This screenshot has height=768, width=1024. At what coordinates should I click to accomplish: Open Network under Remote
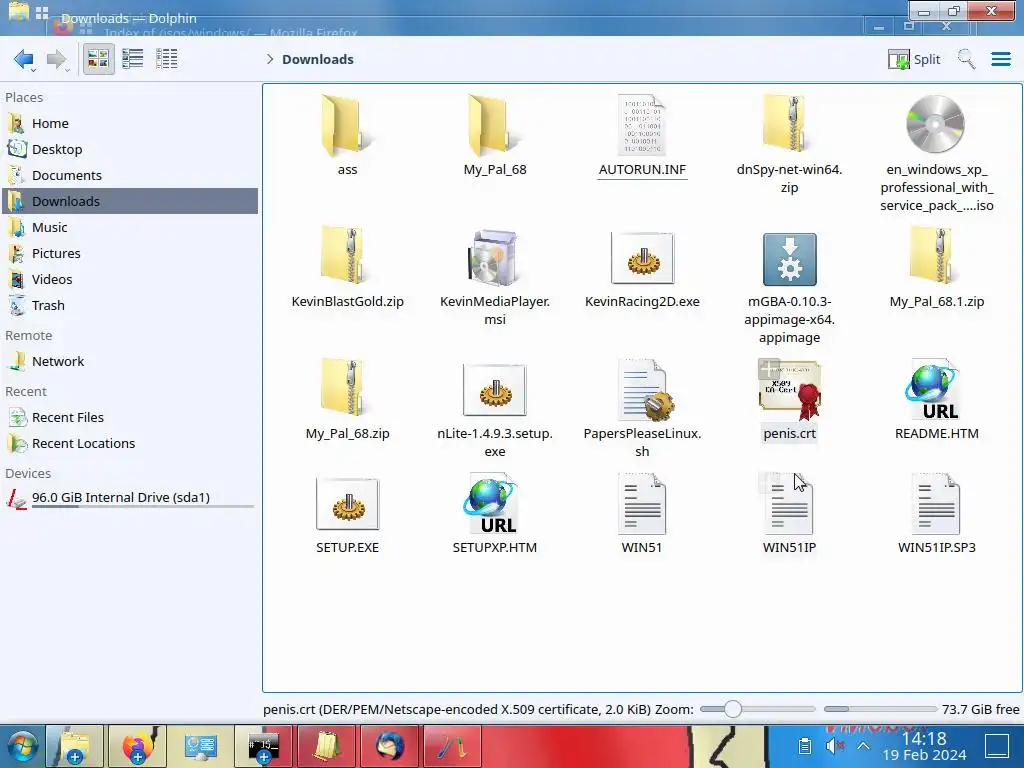pos(129,361)
